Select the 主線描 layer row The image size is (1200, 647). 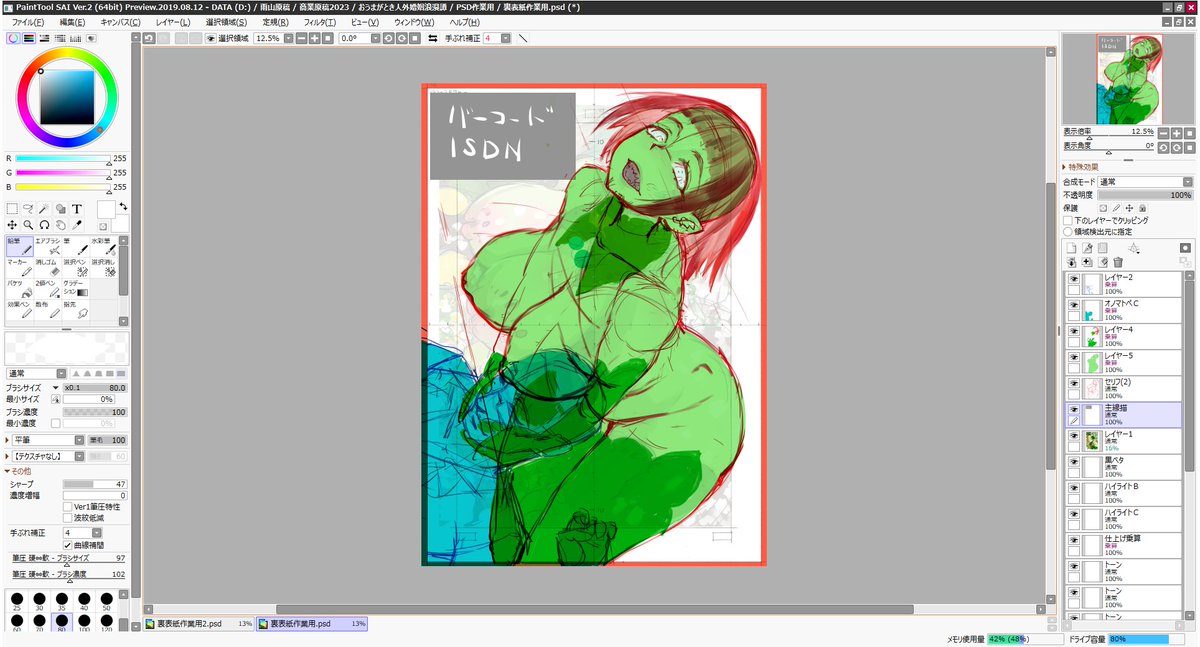(x=1123, y=415)
